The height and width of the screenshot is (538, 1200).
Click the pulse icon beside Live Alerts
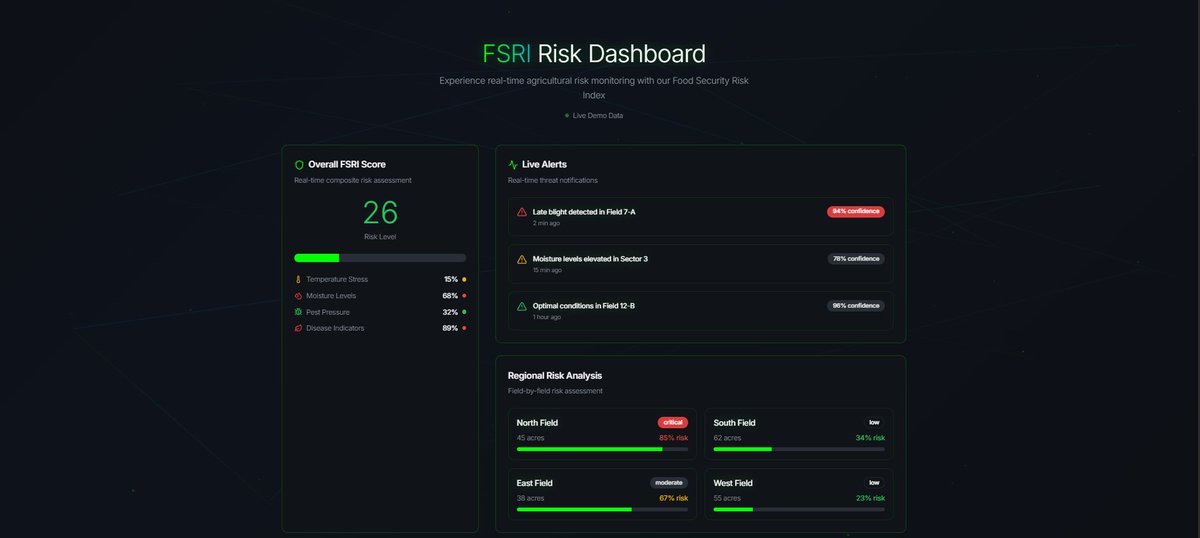click(x=513, y=164)
